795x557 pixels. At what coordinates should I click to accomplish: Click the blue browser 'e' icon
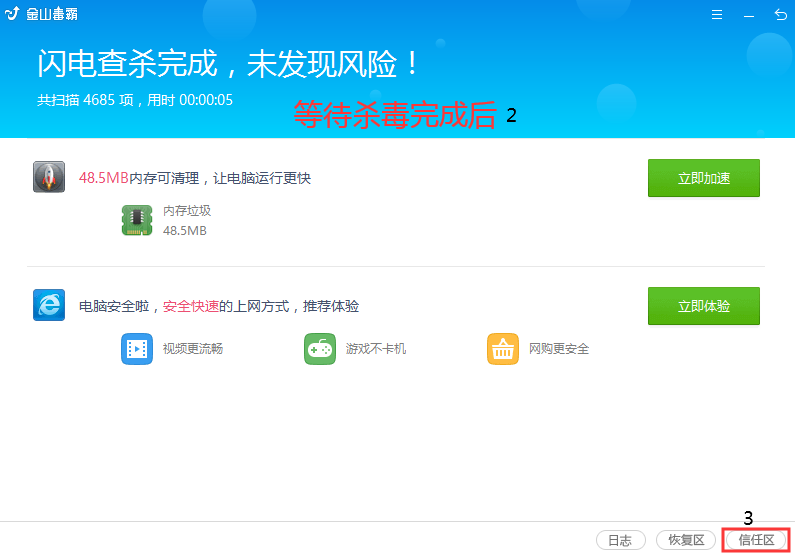click(x=49, y=305)
